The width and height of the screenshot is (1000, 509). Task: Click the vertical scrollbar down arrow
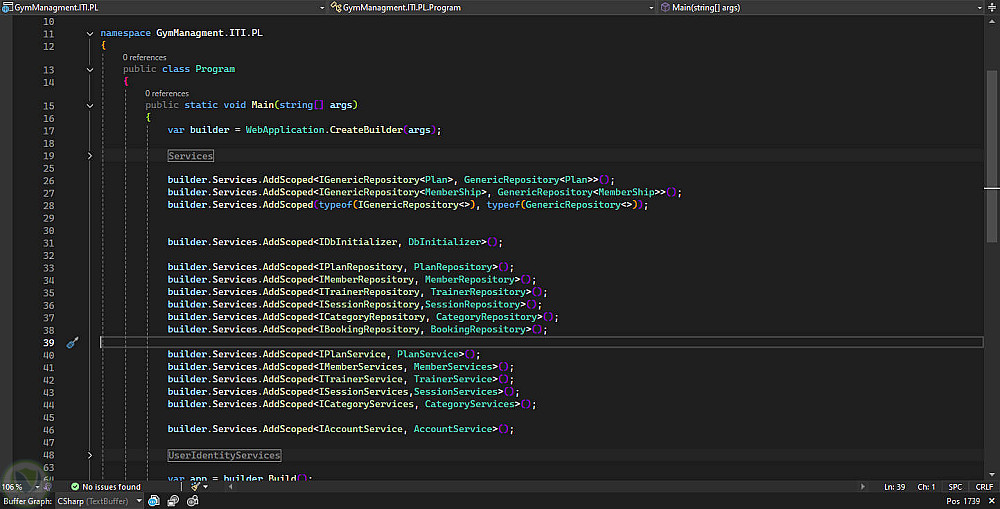pos(992,475)
